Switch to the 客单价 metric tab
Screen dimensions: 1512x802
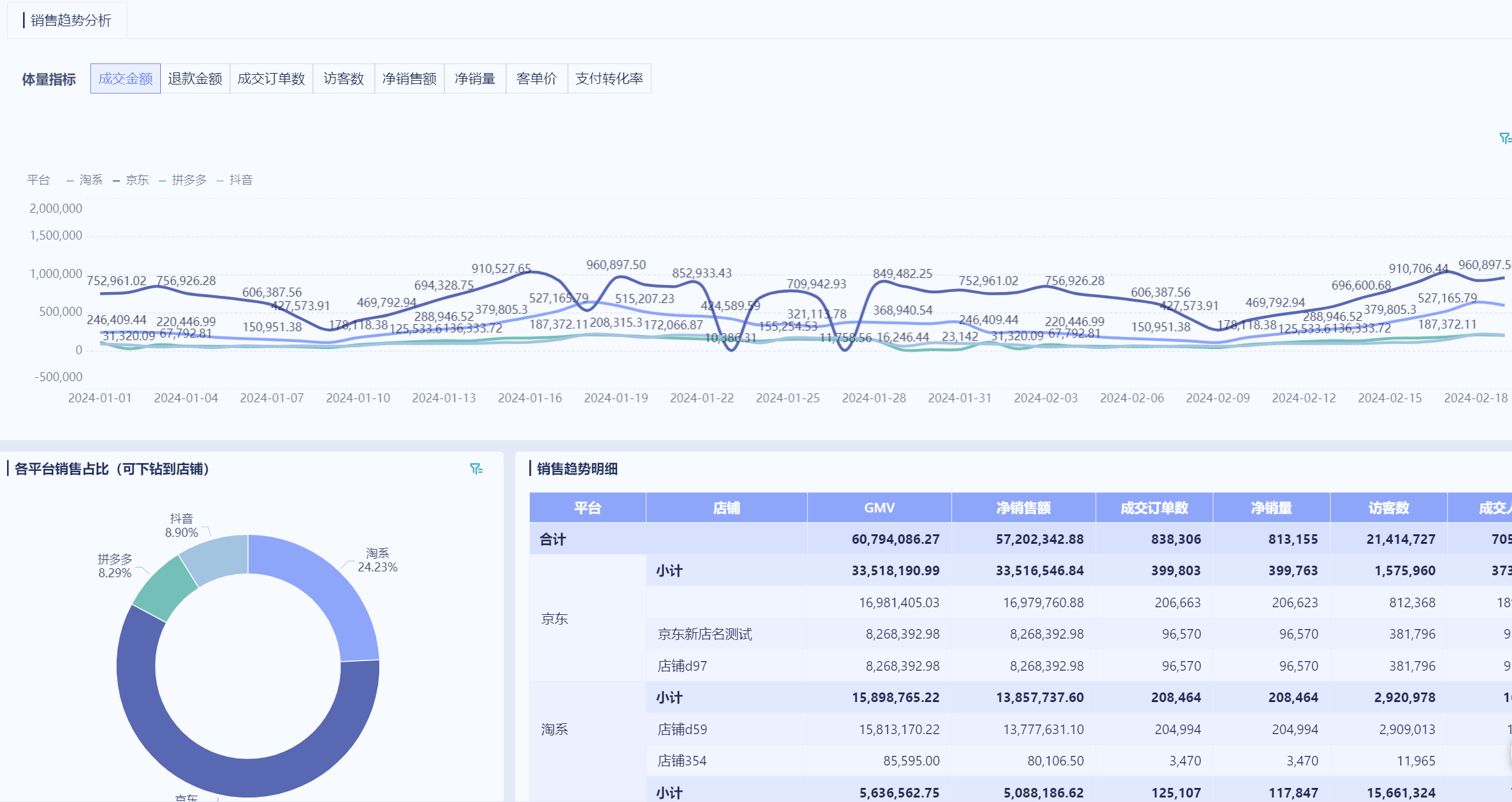[536, 79]
